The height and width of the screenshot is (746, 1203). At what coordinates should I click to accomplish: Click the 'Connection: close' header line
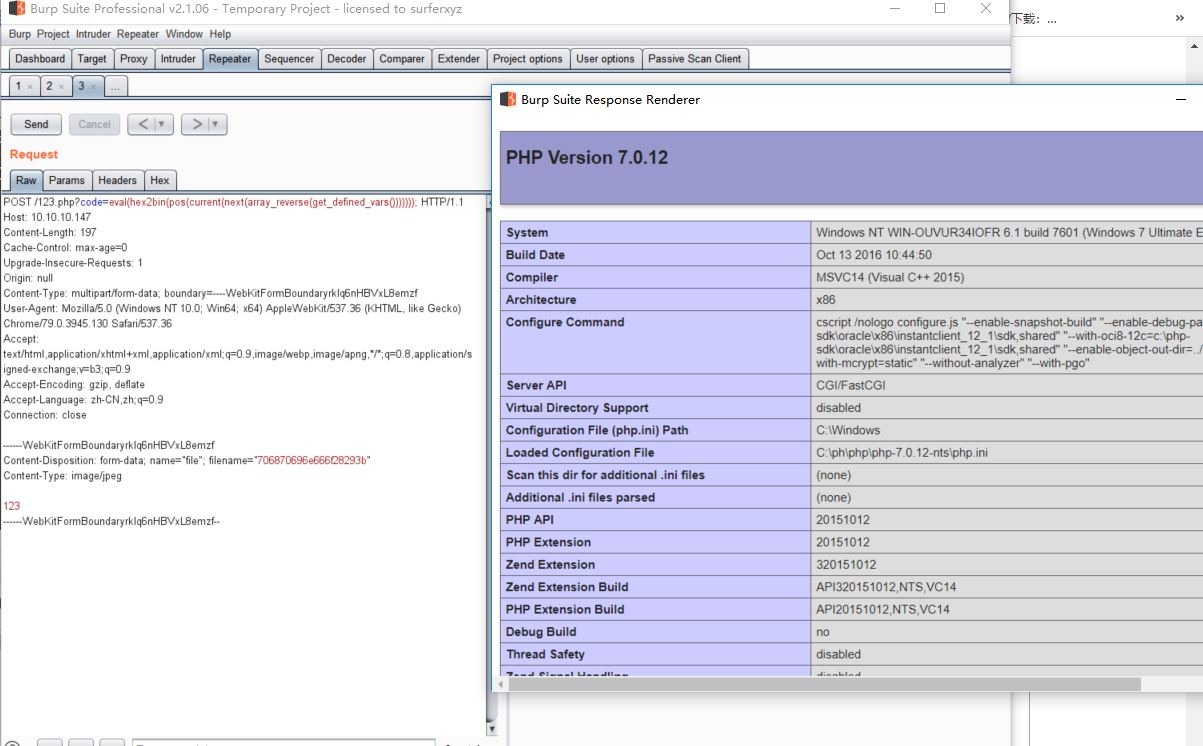pos(45,415)
